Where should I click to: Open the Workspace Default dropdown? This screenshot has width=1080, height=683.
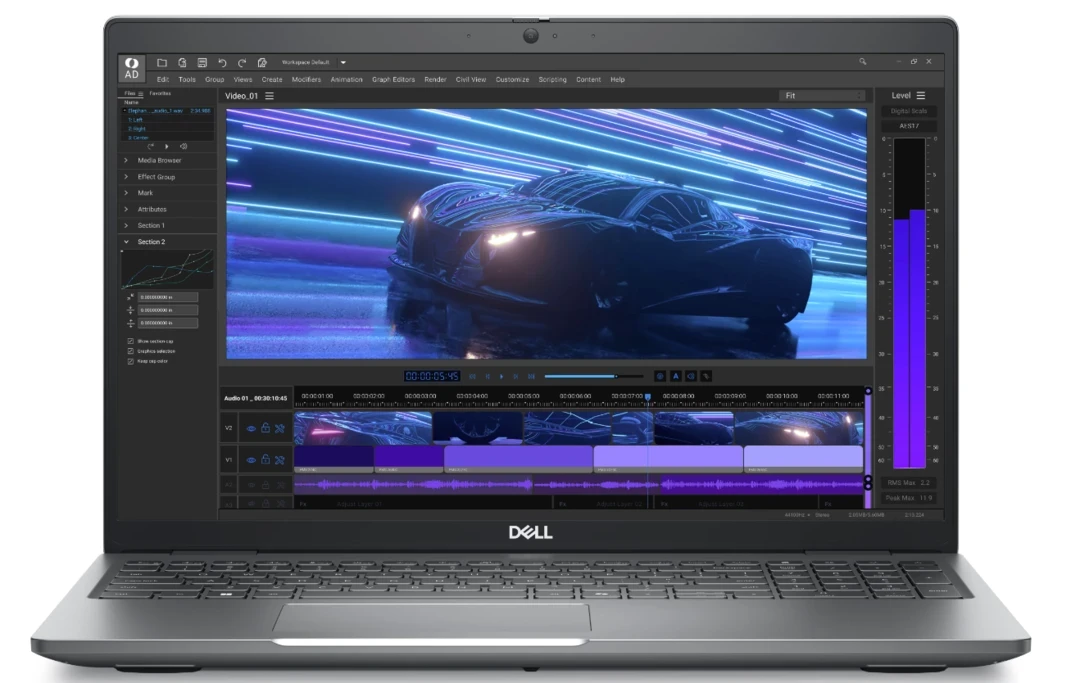(x=343, y=62)
